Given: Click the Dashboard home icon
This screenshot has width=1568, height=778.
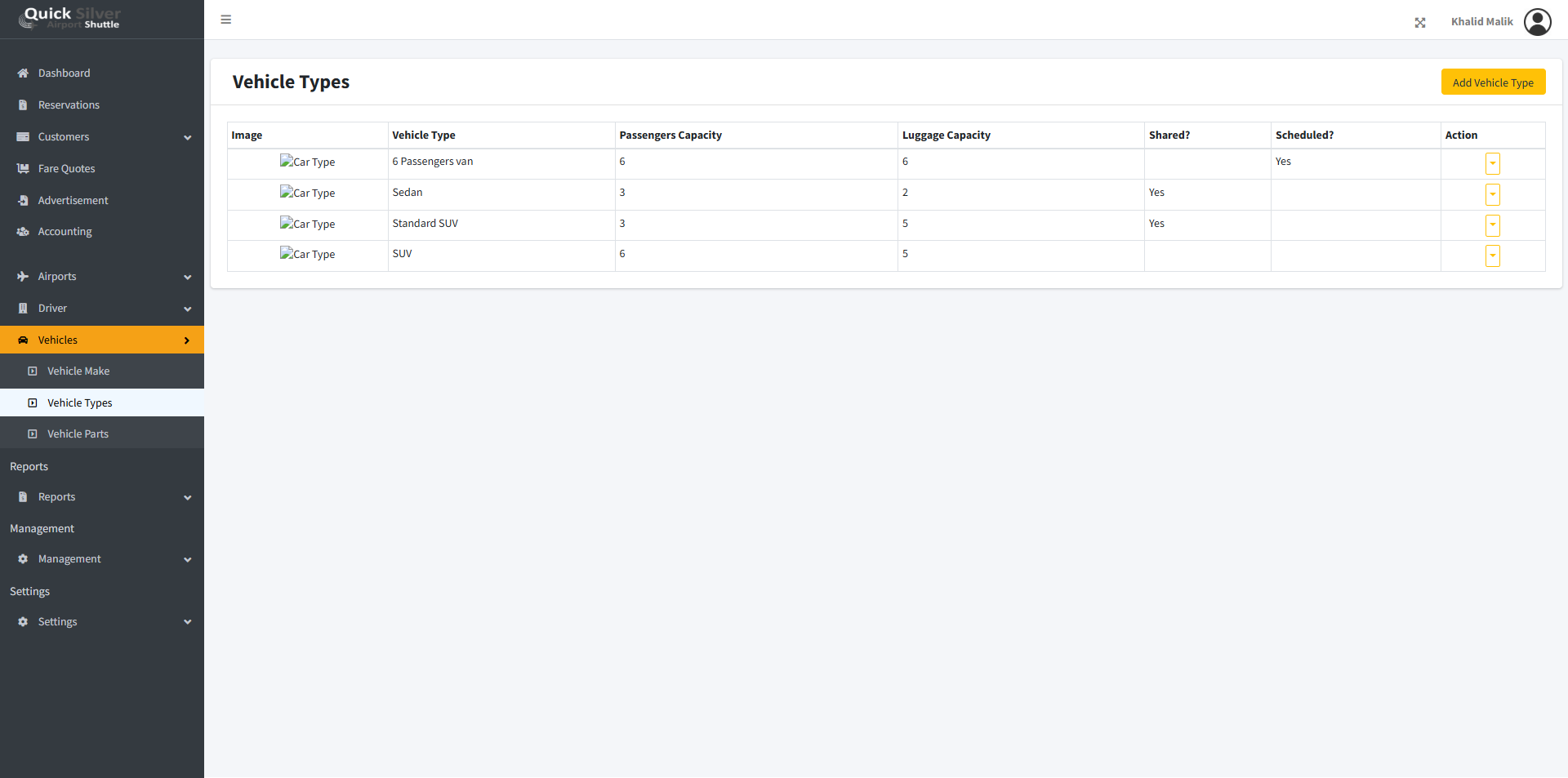Looking at the screenshot, I should point(23,73).
